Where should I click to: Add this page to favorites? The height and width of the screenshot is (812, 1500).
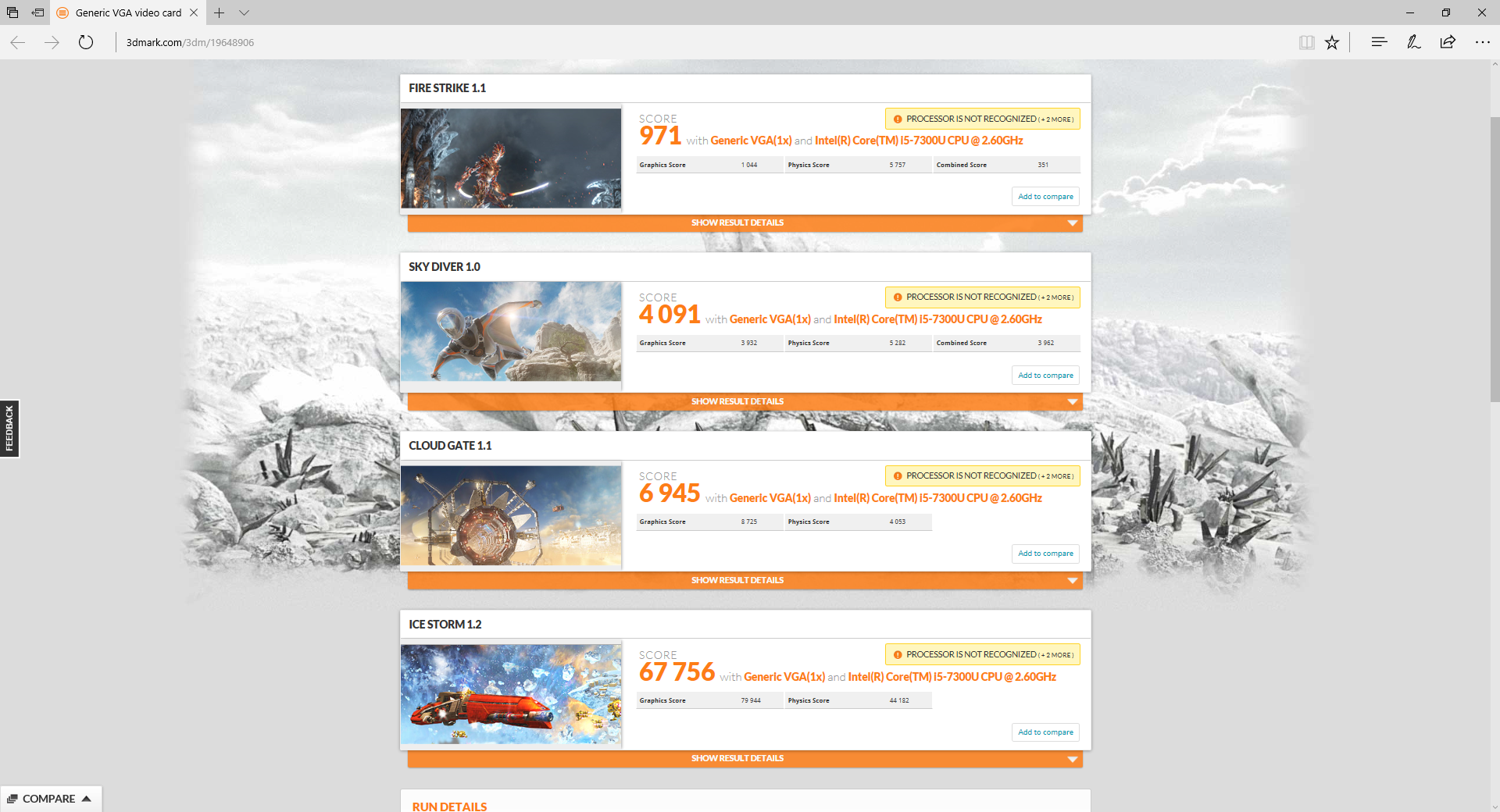tap(1332, 42)
